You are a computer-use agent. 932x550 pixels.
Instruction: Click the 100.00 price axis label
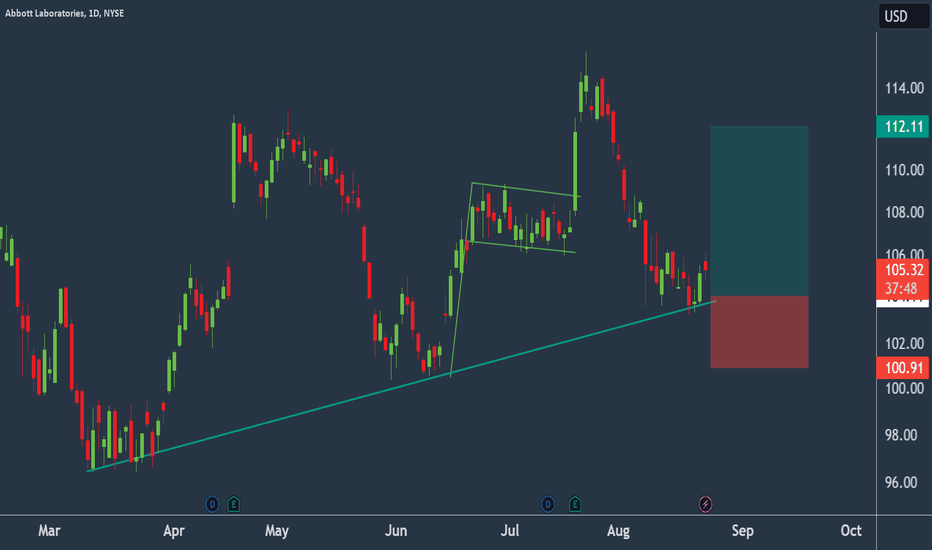[x=904, y=388]
